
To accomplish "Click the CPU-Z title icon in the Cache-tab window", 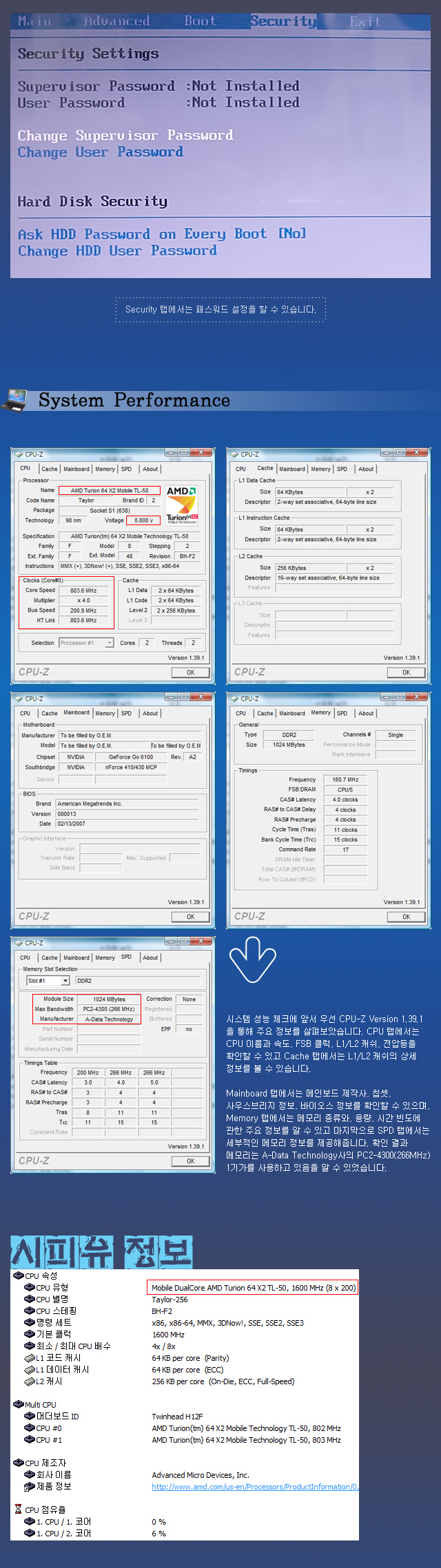I will coord(234,454).
